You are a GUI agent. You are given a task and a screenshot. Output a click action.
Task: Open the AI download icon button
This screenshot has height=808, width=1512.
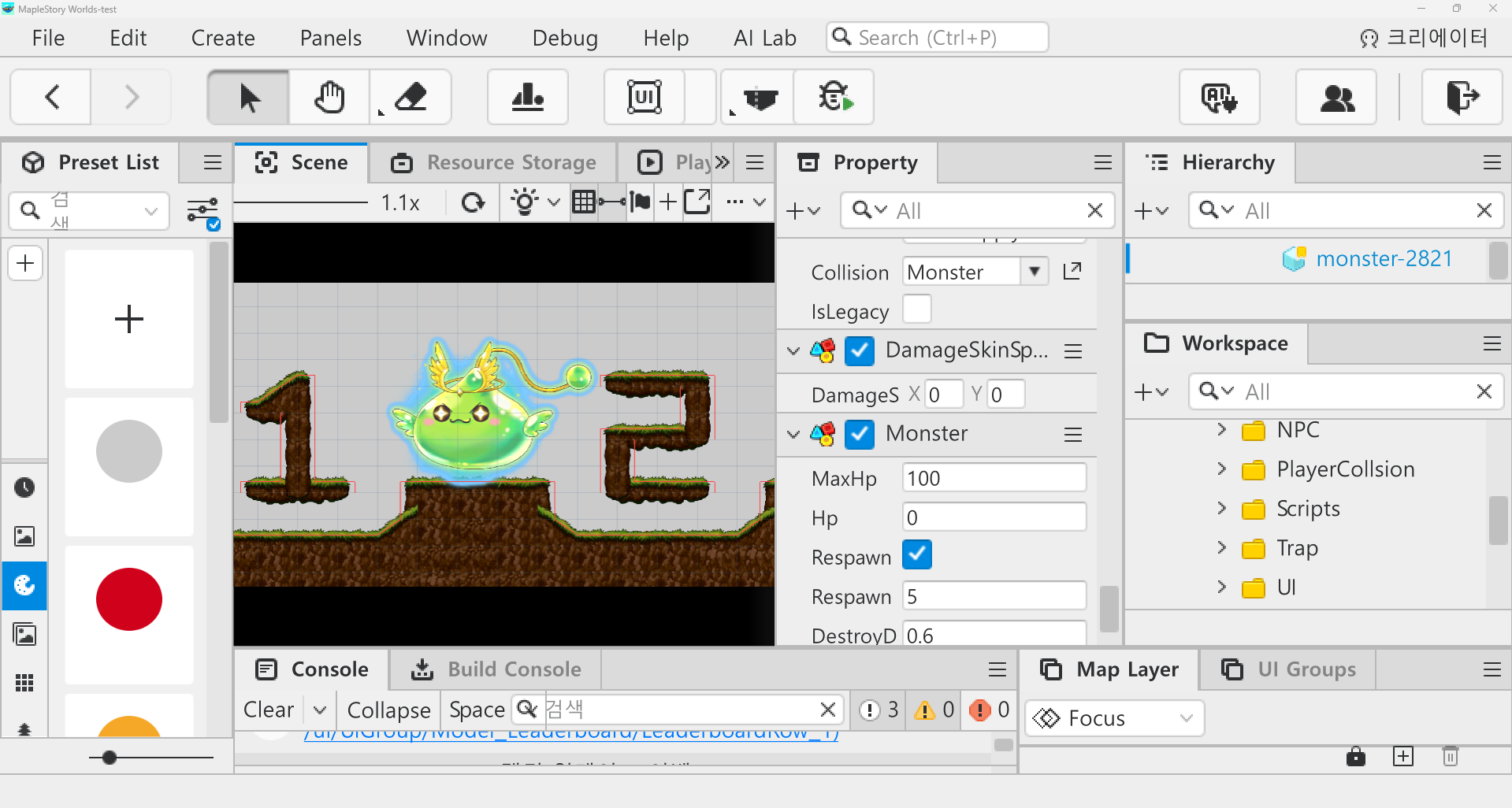pos(1219,97)
